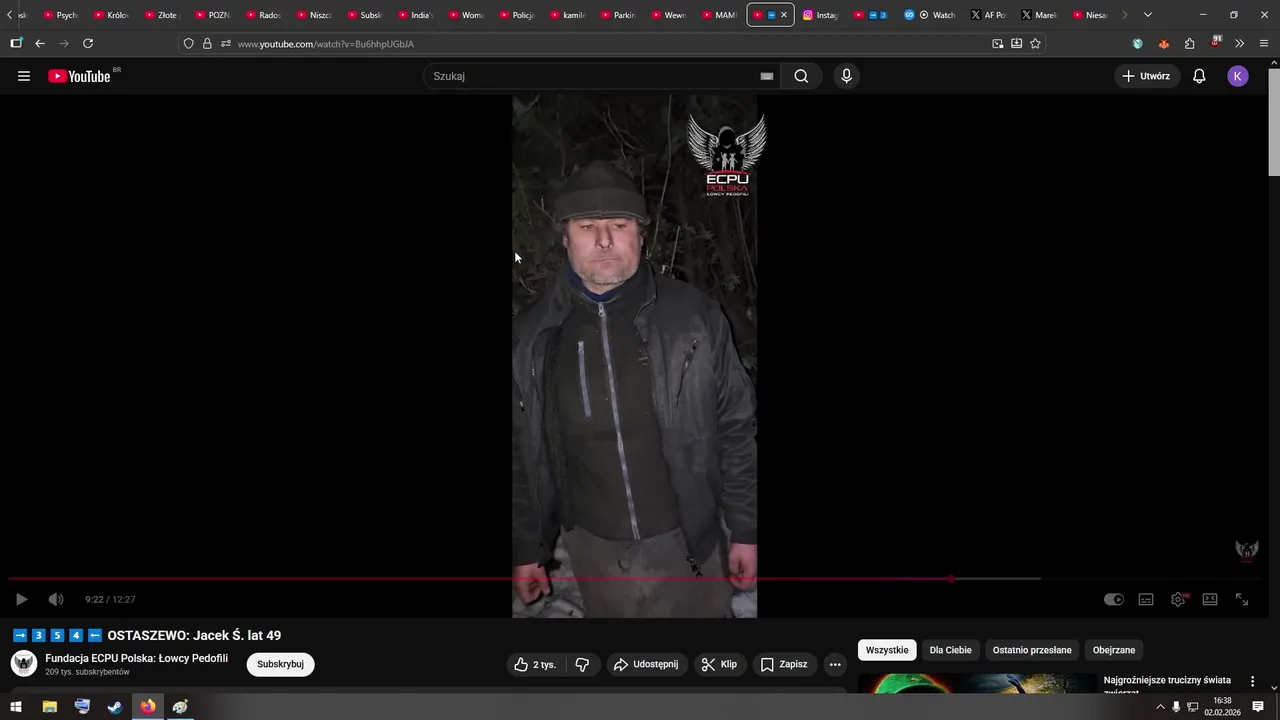The width and height of the screenshot is (1280, 720).
Task: Click Udostępnij share button
Action: [x=646, y=664]
